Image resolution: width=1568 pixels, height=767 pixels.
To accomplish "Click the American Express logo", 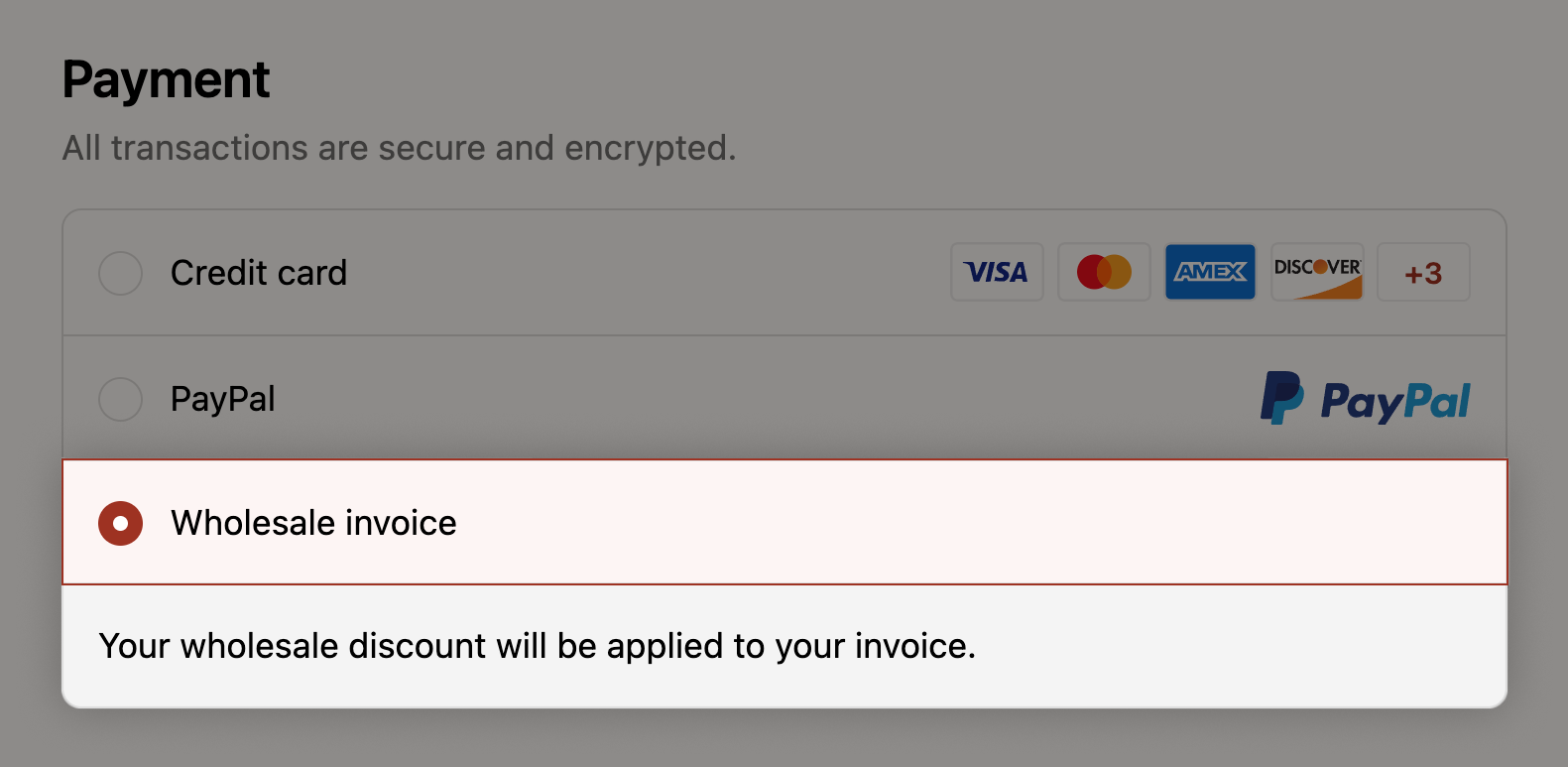I will [x=1210, y=272].
